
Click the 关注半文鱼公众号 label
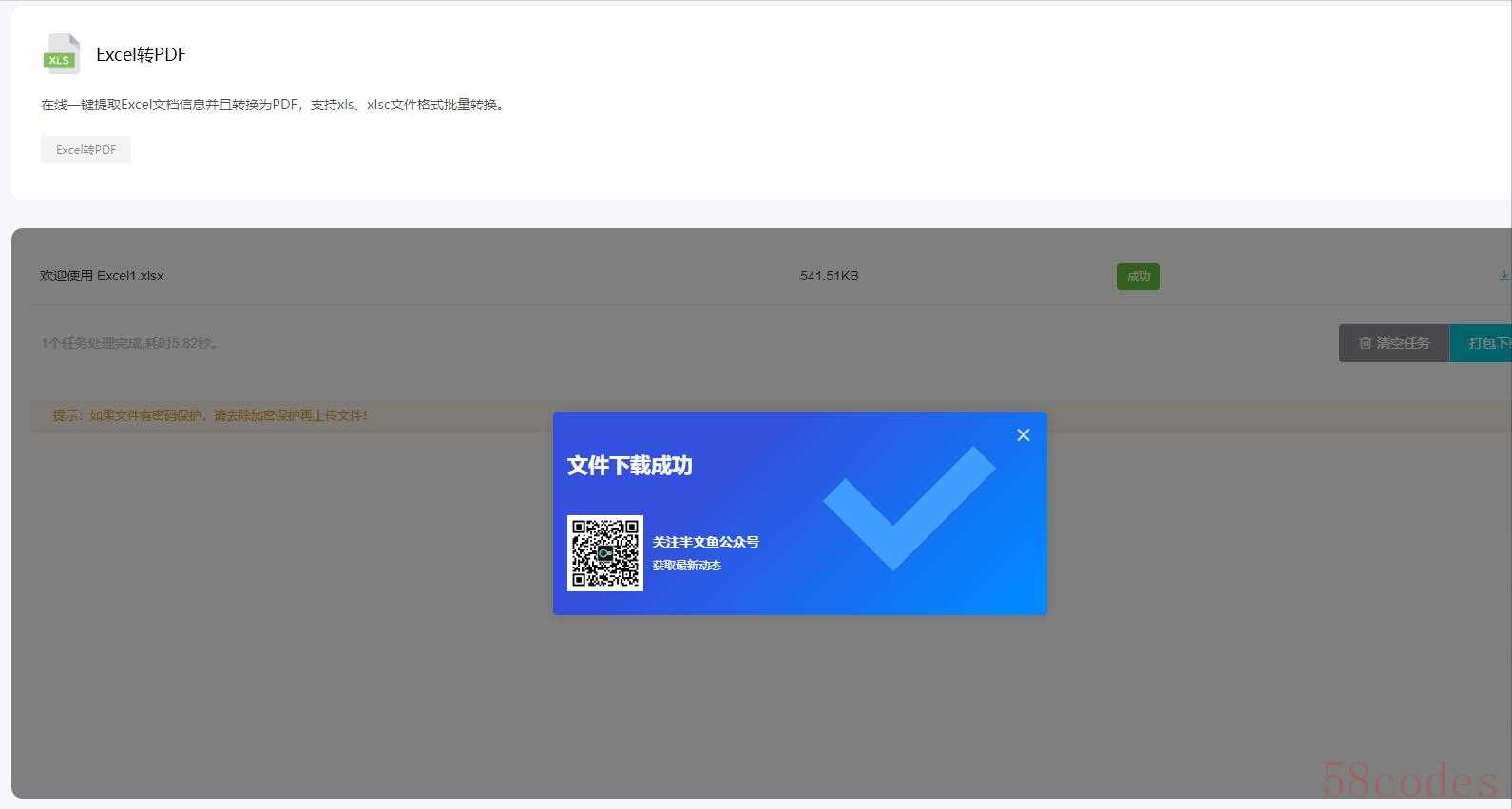click(x=705, y=542)
